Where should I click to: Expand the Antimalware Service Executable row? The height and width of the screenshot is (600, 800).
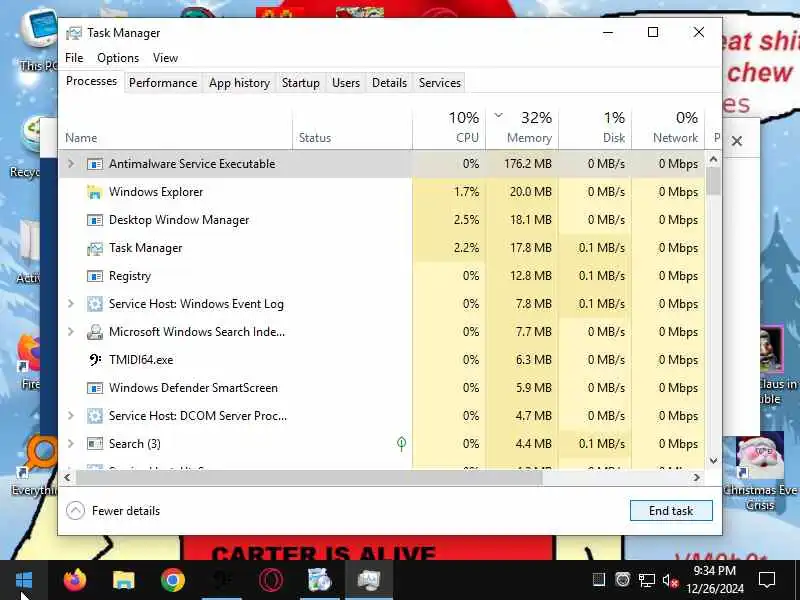coord(71,164)
